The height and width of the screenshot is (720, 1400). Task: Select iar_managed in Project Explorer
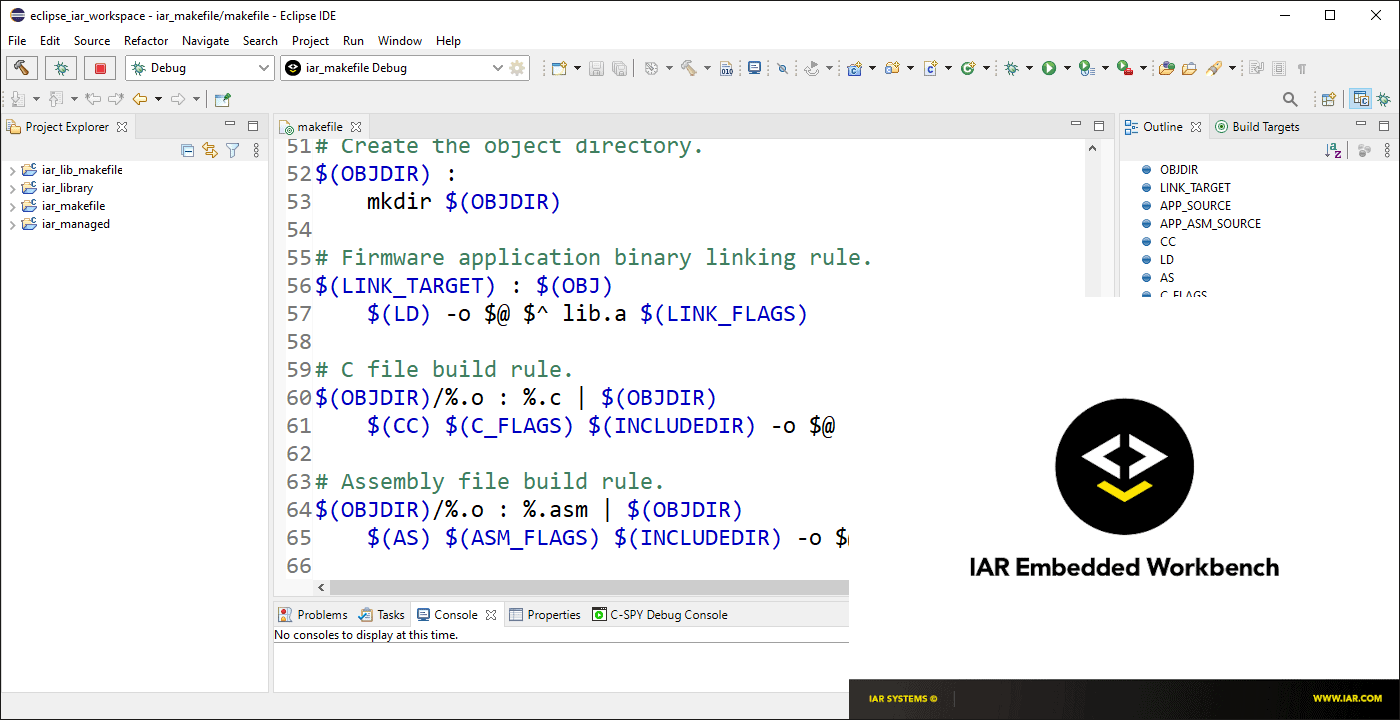click(76, 224)
